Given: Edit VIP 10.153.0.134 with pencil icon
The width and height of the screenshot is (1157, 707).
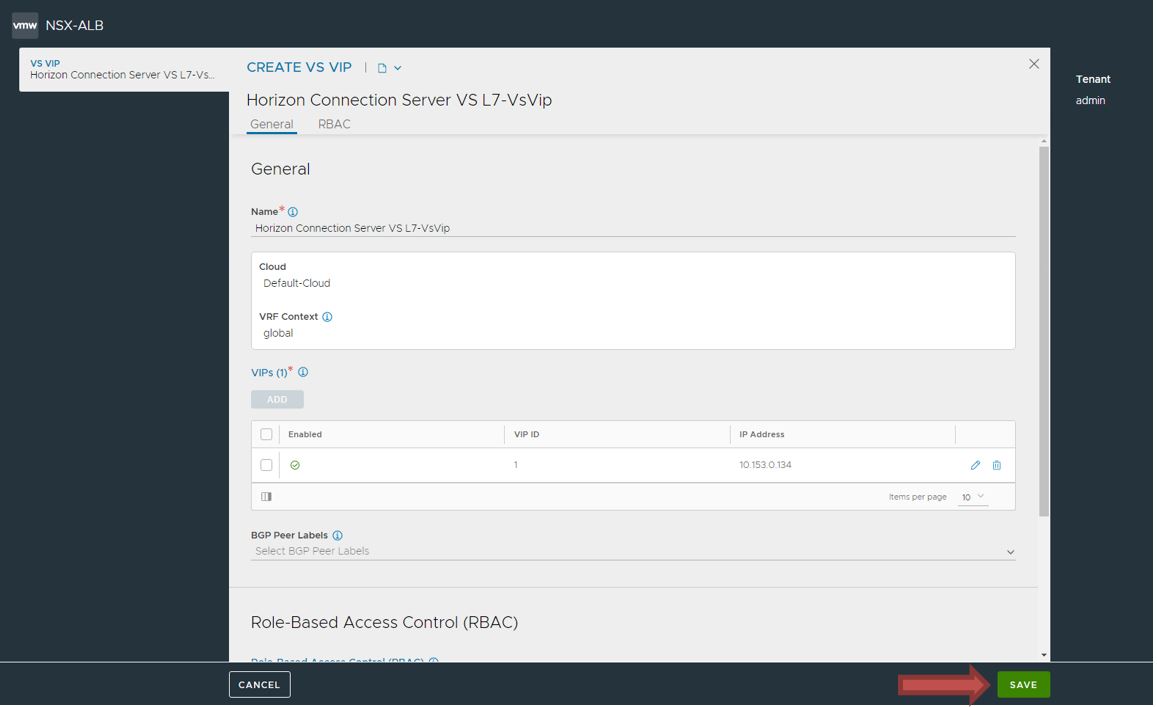Looking at the screenshot, I should pos(975,465).
